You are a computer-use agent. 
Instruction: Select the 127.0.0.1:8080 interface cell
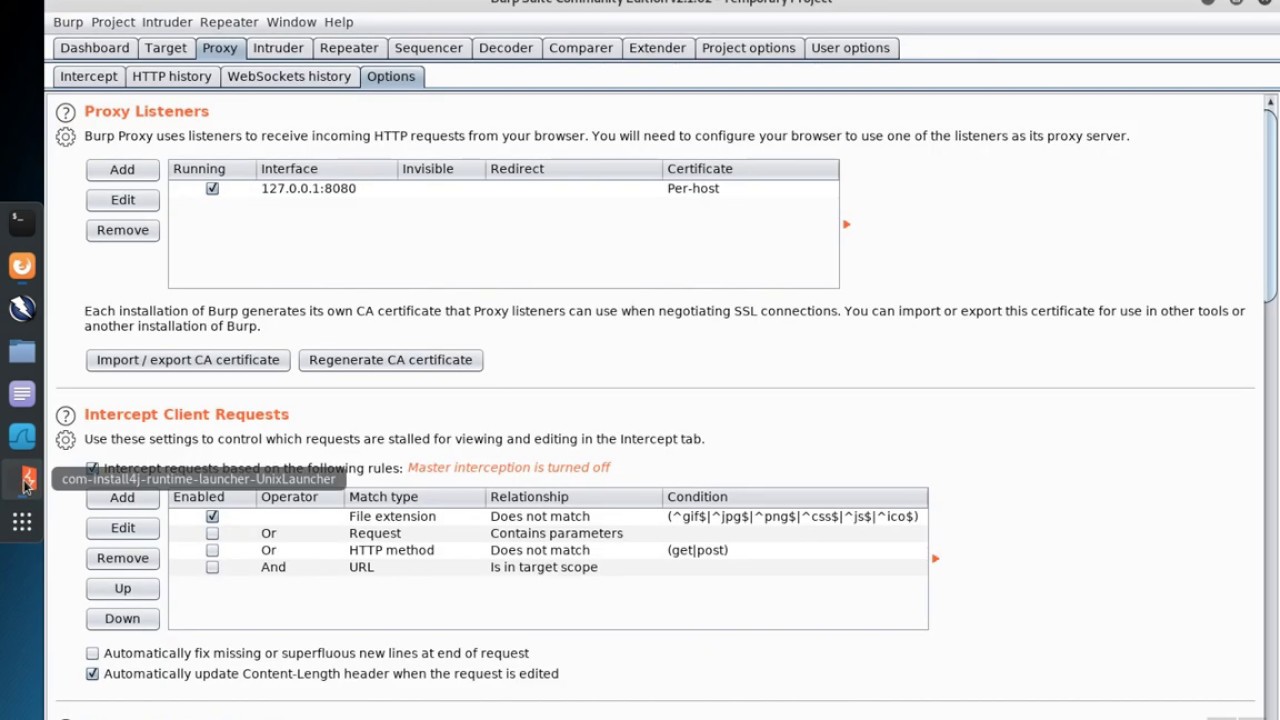point(327,188)
